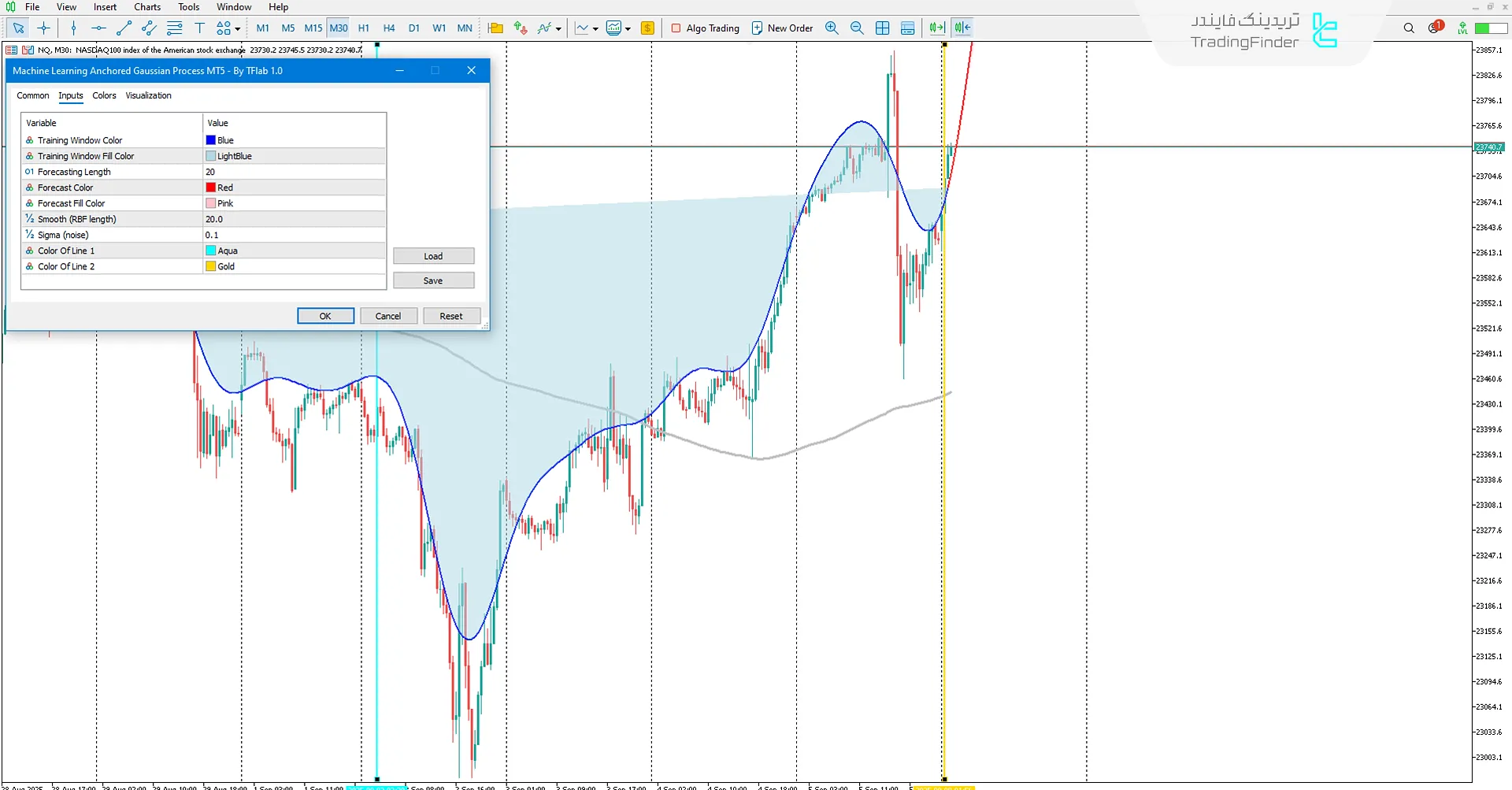Choose the text label tool
Screen dimensions: 1512x790
[199, 28]
